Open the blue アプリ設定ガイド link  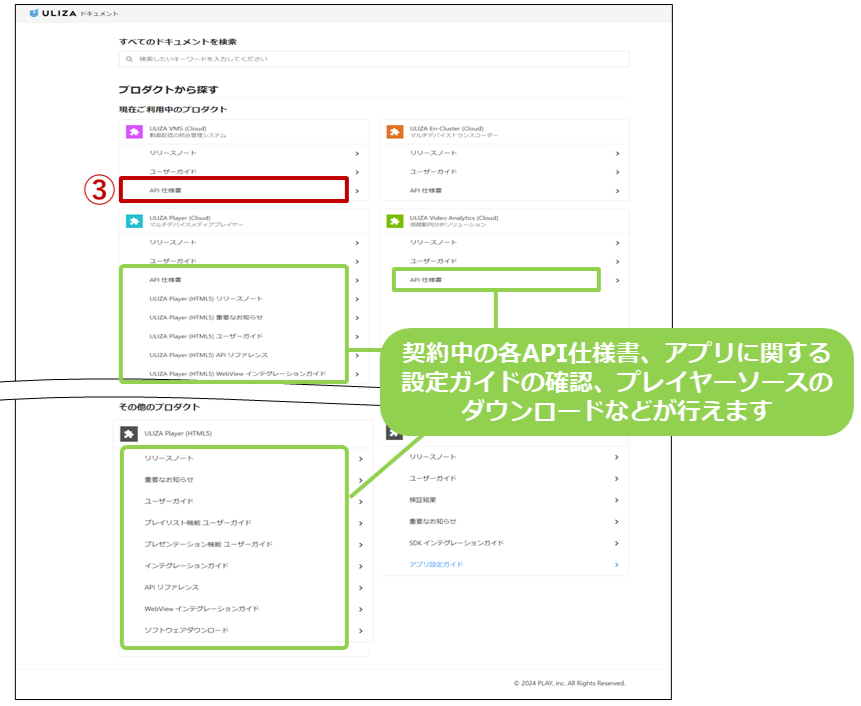point(436,564)
